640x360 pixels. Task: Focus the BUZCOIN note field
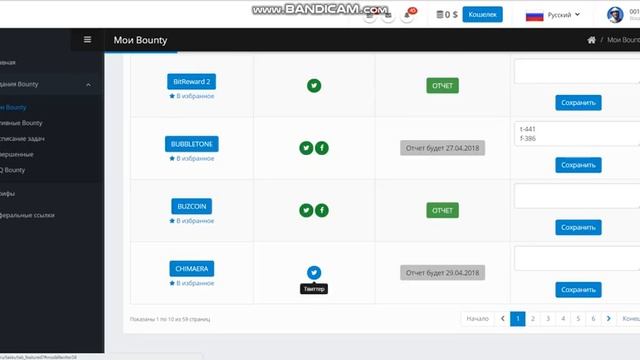[x=577, y=196]
